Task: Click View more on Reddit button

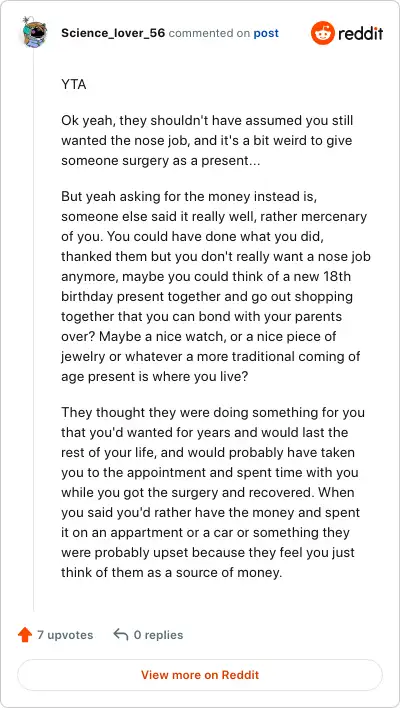Action: click(200, 675)
